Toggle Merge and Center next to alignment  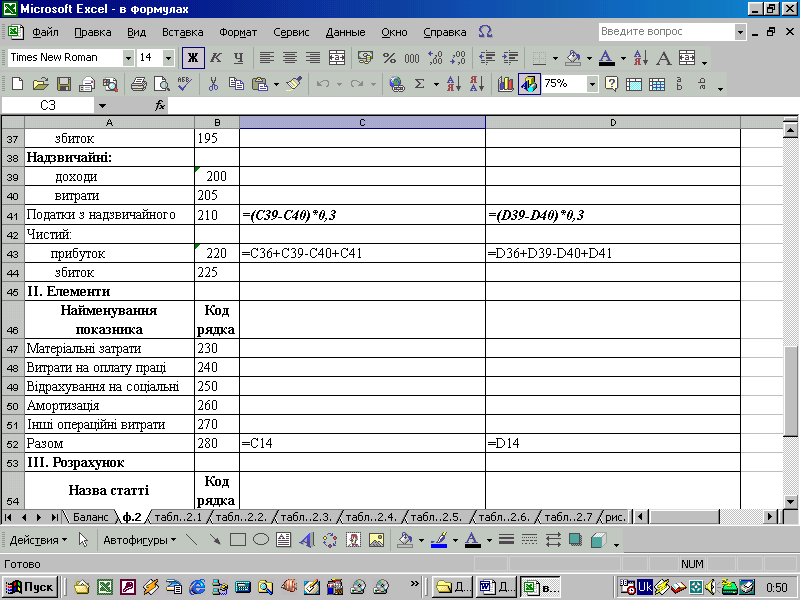point(337,58)
